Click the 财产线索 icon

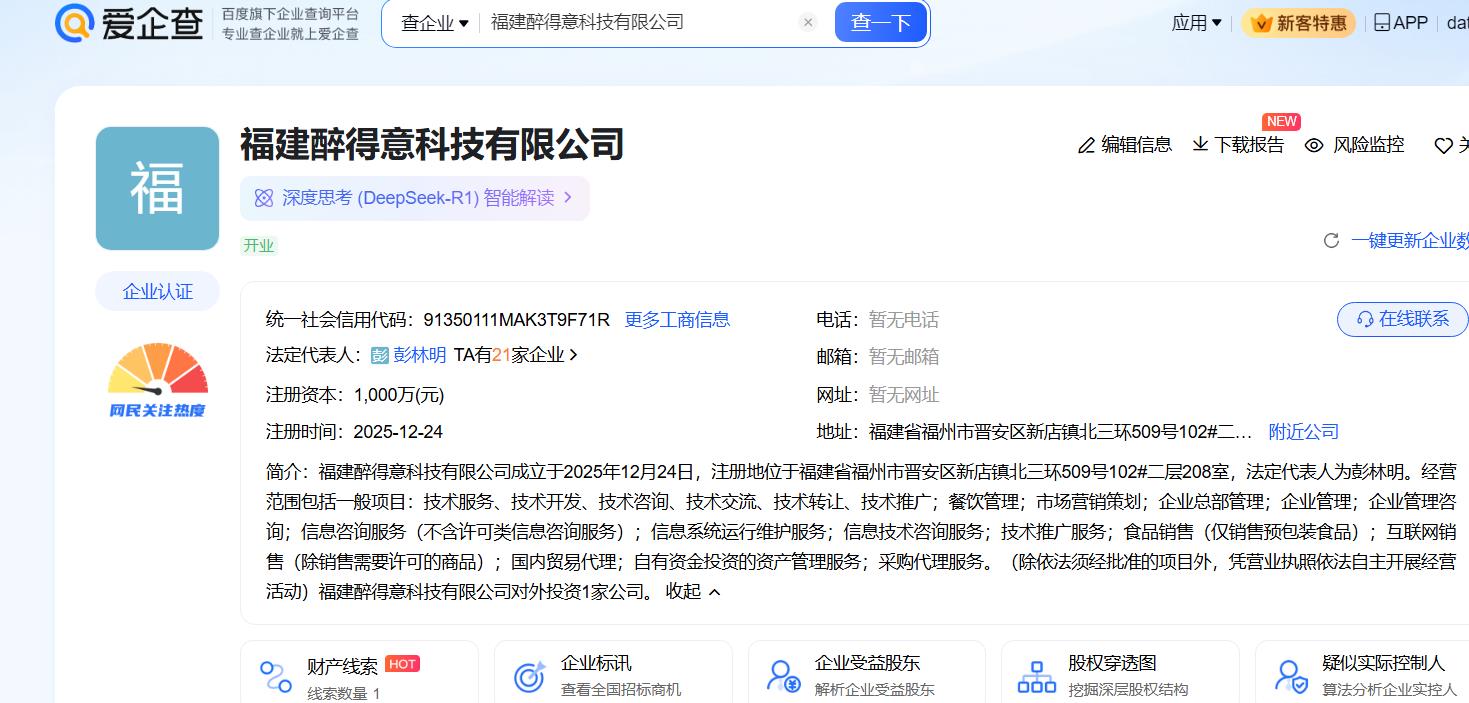[x=276, y=676]
